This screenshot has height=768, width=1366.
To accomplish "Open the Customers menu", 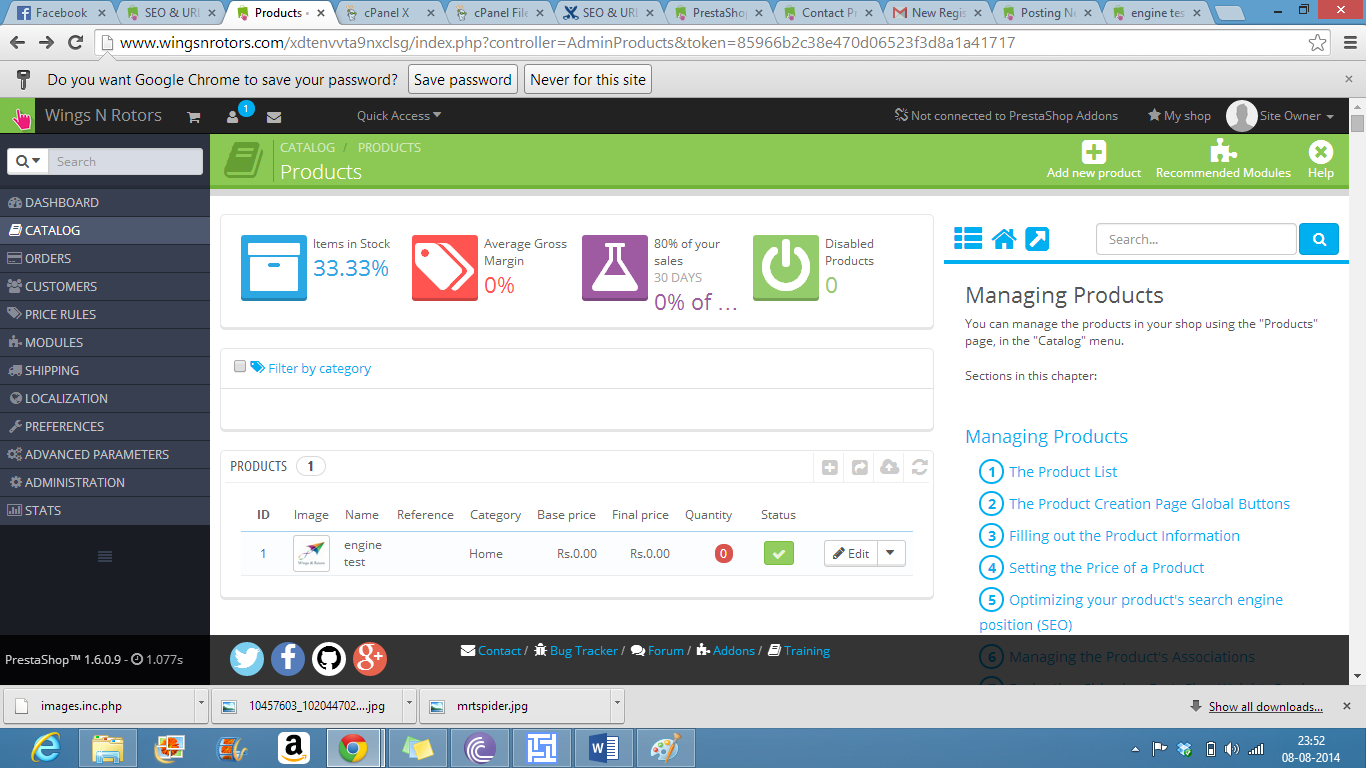I will (105, 286).
